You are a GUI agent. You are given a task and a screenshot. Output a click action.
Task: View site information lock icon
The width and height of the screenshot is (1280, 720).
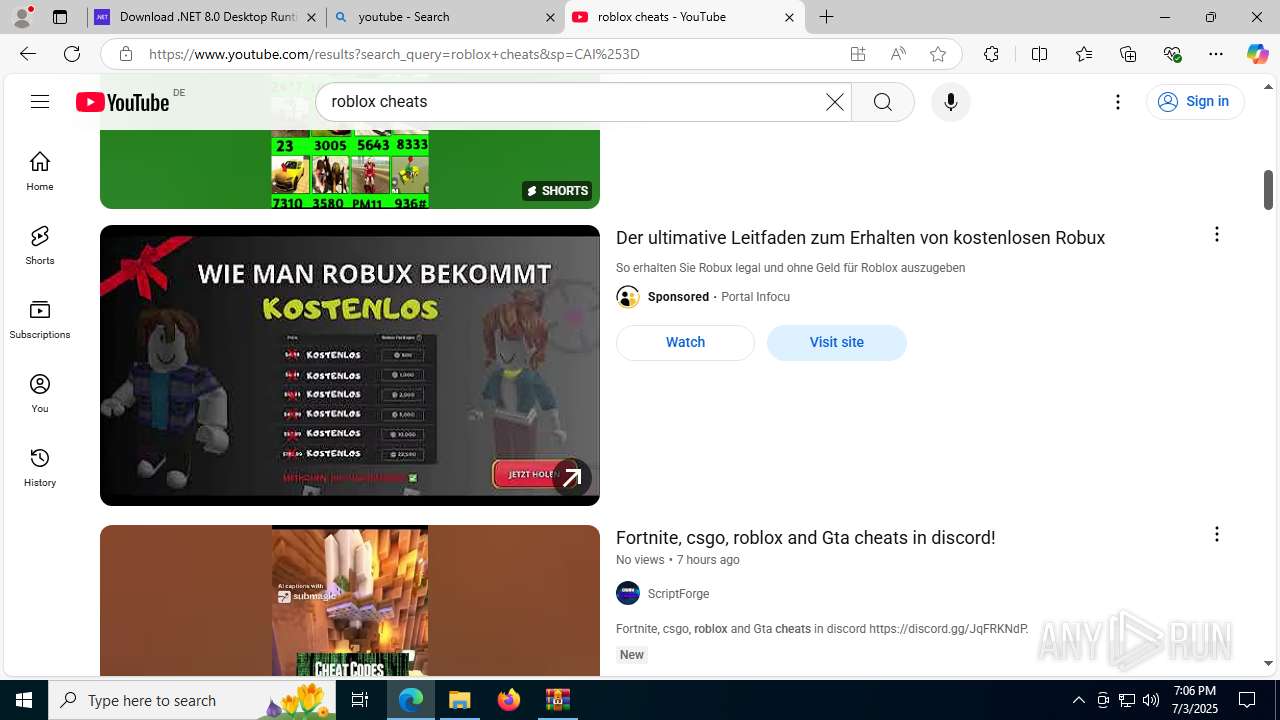coord(125,54)
